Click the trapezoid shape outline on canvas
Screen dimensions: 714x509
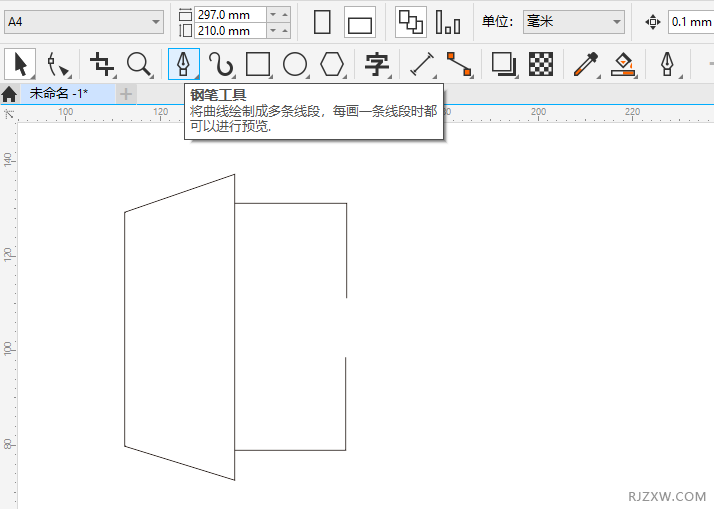(x=125, y=328)
